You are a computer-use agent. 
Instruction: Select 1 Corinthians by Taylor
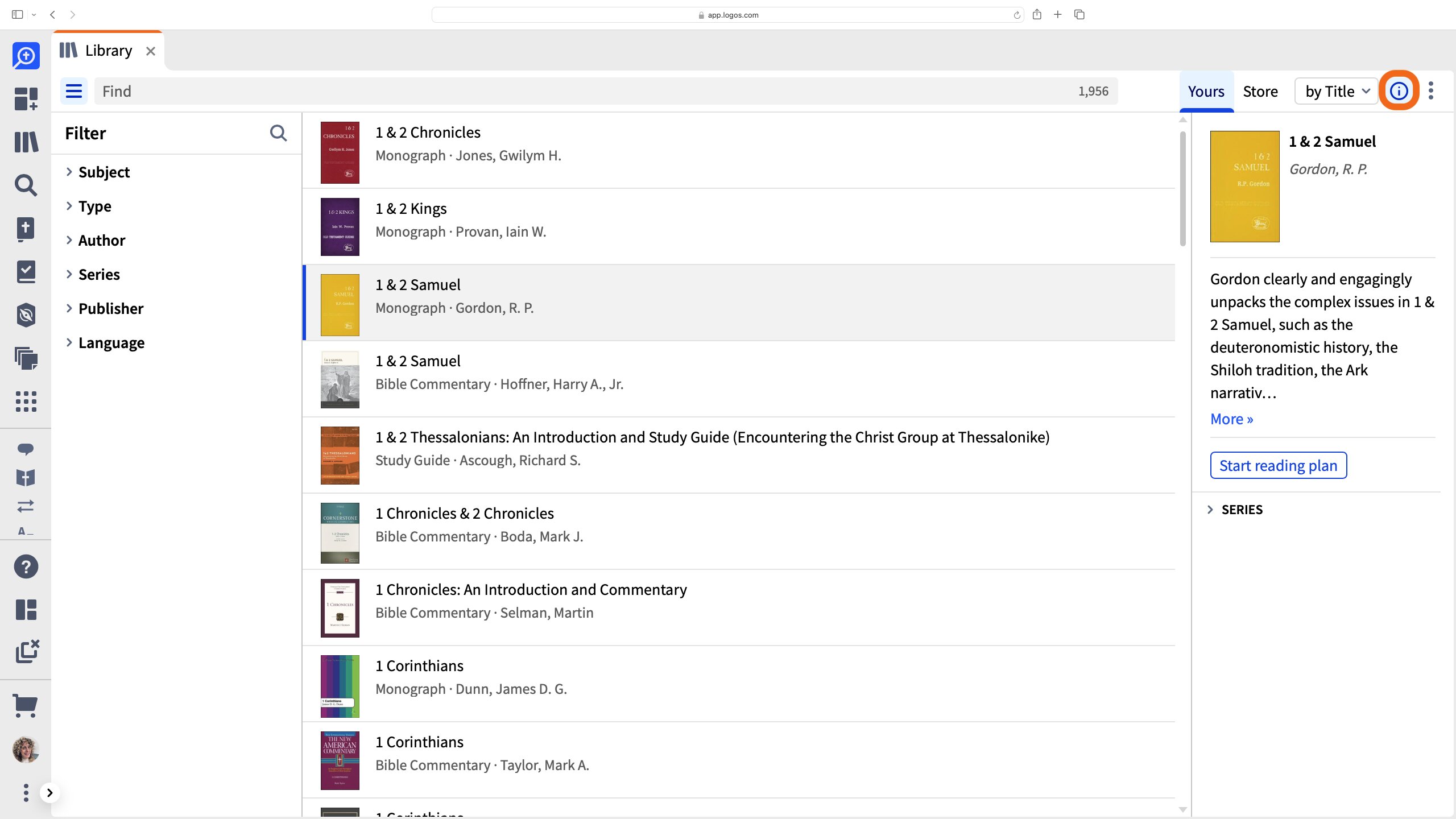click(x=739, y=761)
